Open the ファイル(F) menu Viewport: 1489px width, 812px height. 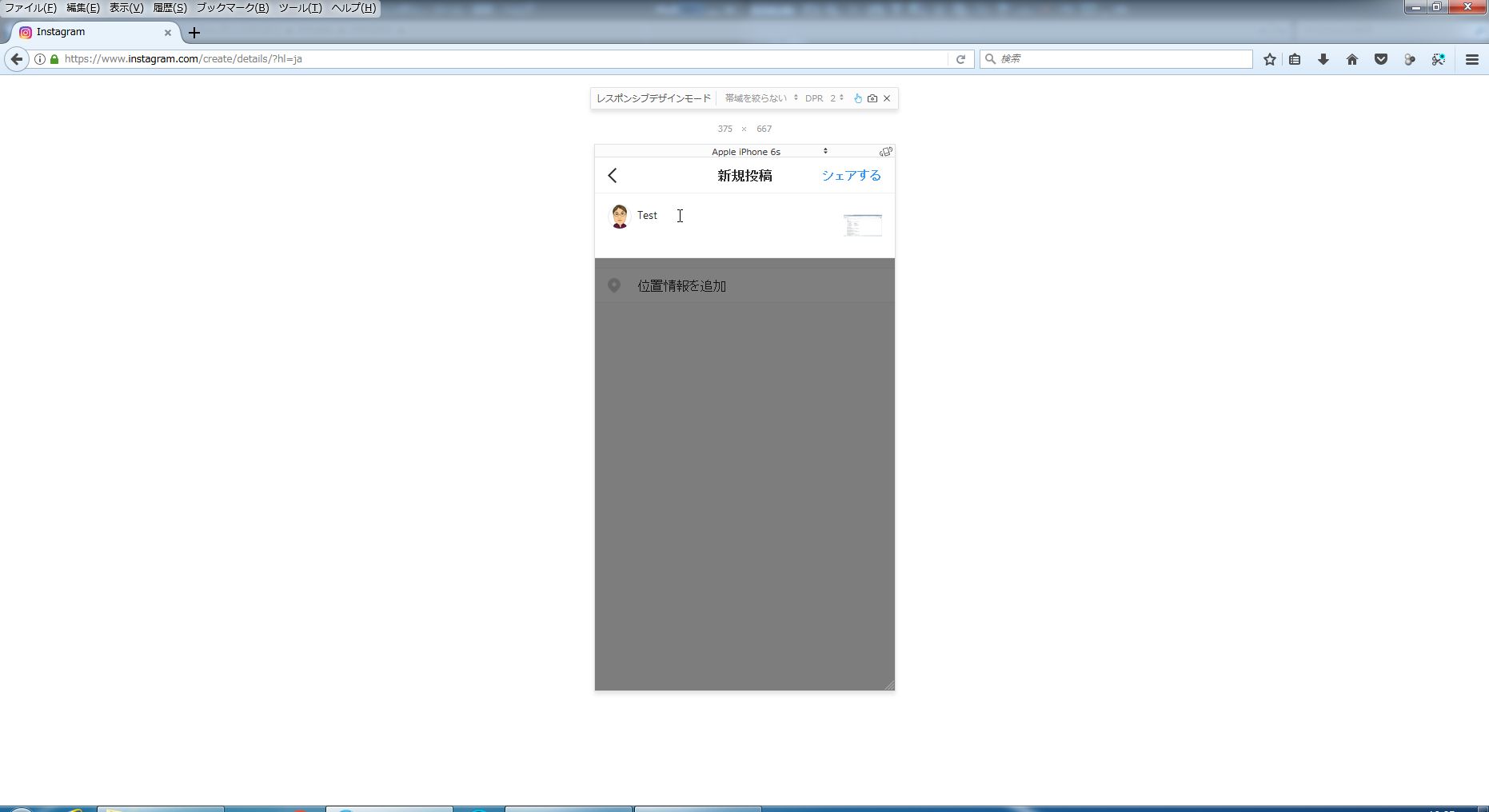pos(30,8)
